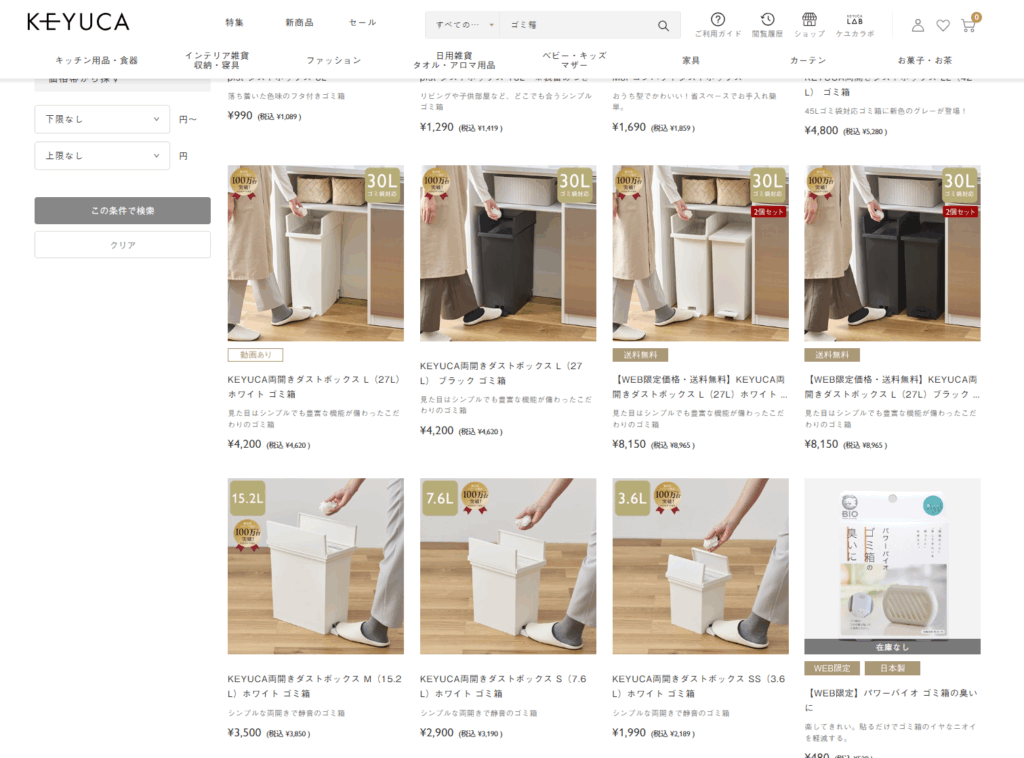
Task: Switch to the セール menu
Action: coord(362,22)
